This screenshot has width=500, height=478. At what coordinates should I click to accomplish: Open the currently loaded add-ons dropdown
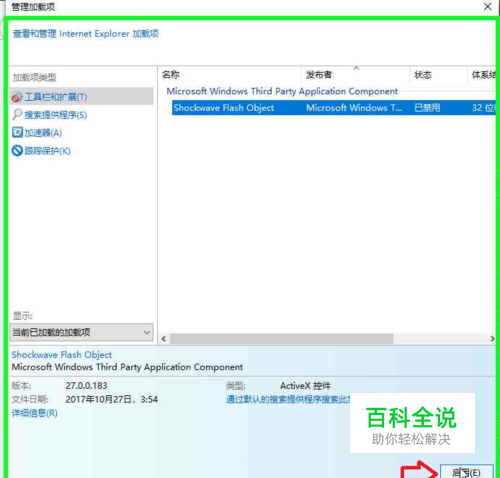[81, 332]
